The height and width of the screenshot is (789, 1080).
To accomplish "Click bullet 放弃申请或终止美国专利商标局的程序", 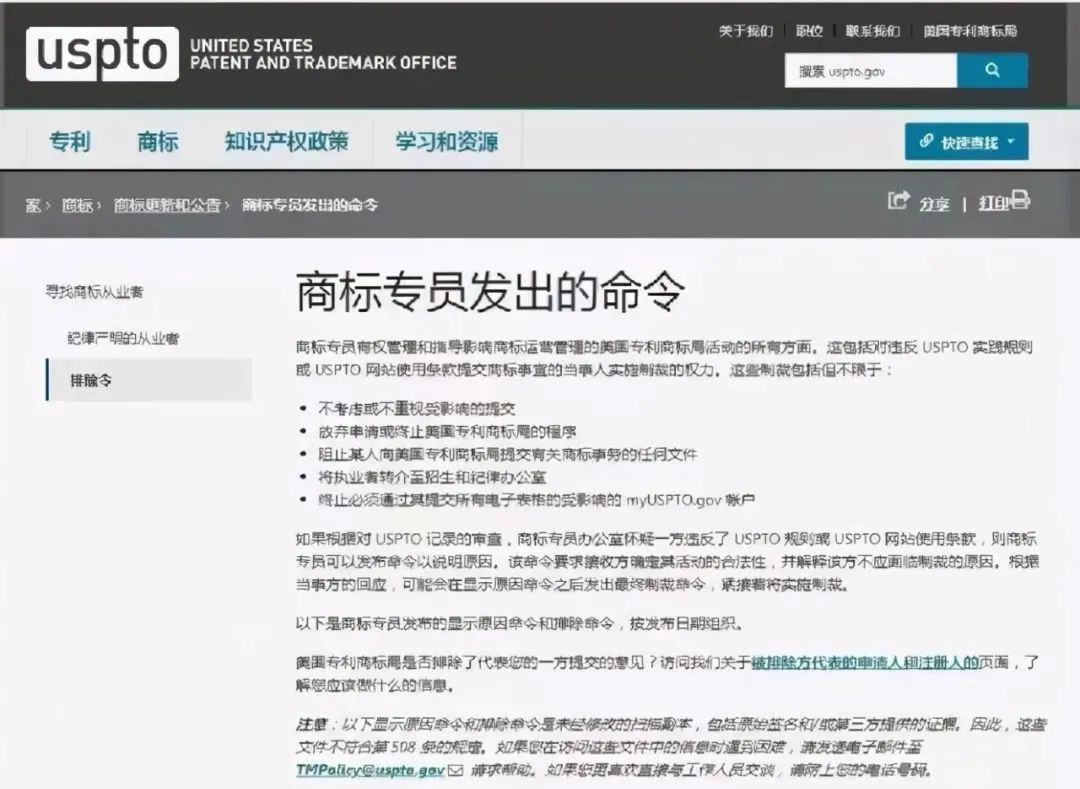I will click(x=447, y=432).
